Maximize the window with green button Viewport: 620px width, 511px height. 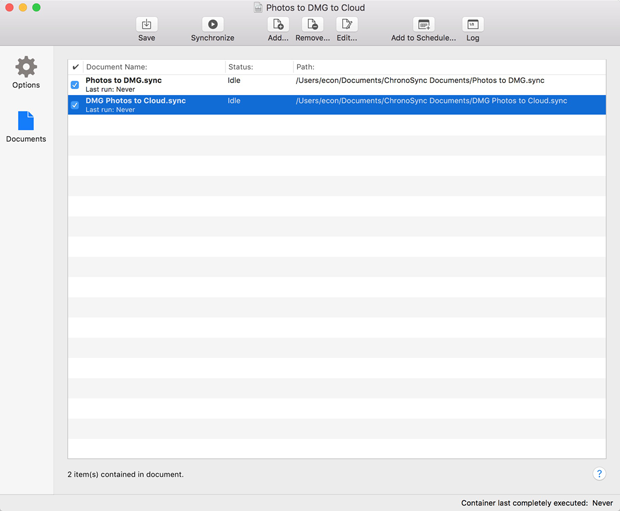36,7
